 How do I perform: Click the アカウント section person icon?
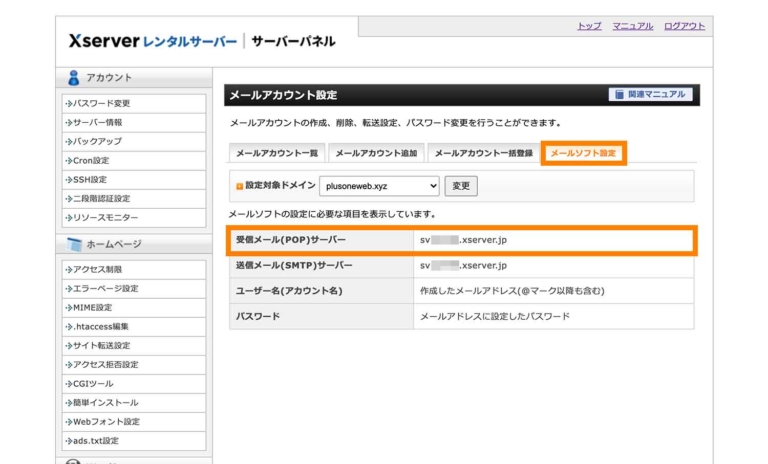point(73,78)
